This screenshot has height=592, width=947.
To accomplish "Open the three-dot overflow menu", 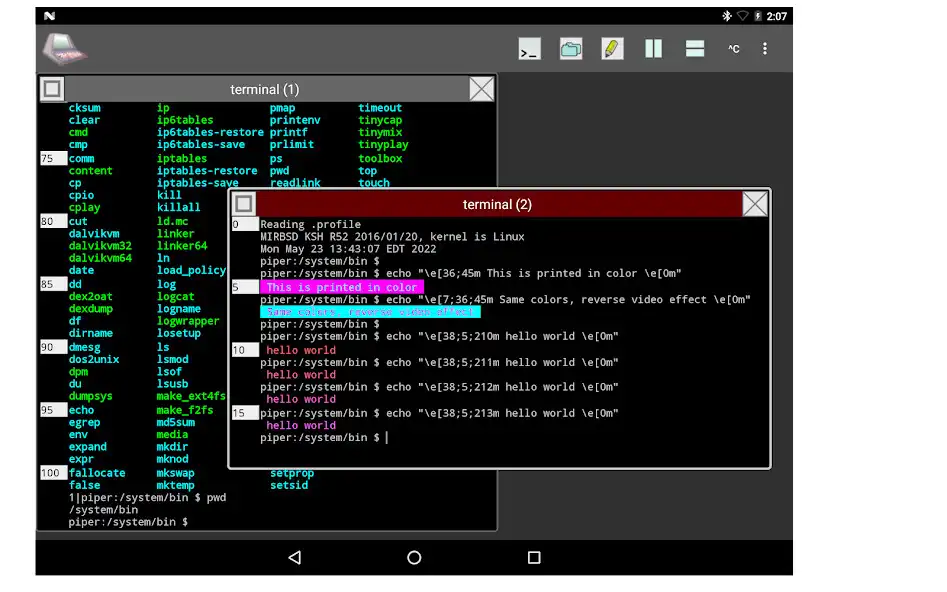I will (765, 49).
